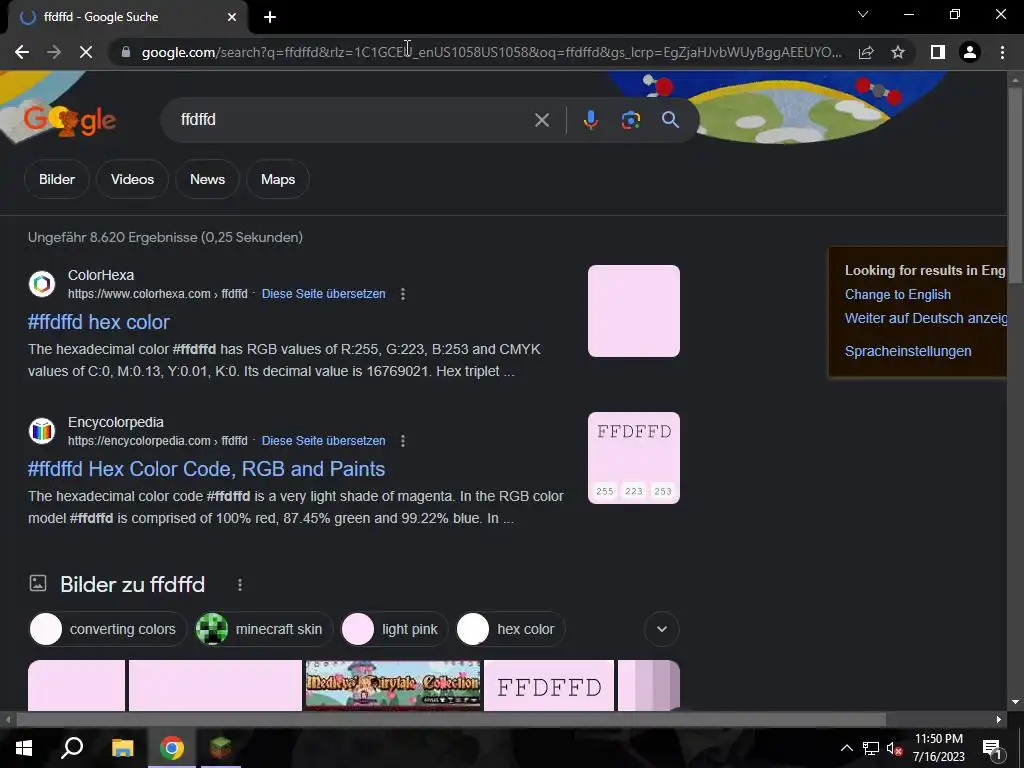Open Windows taskbar search
Image resolution: width=1024 pixels, height=768 pixels.
(x=72, y=748)
